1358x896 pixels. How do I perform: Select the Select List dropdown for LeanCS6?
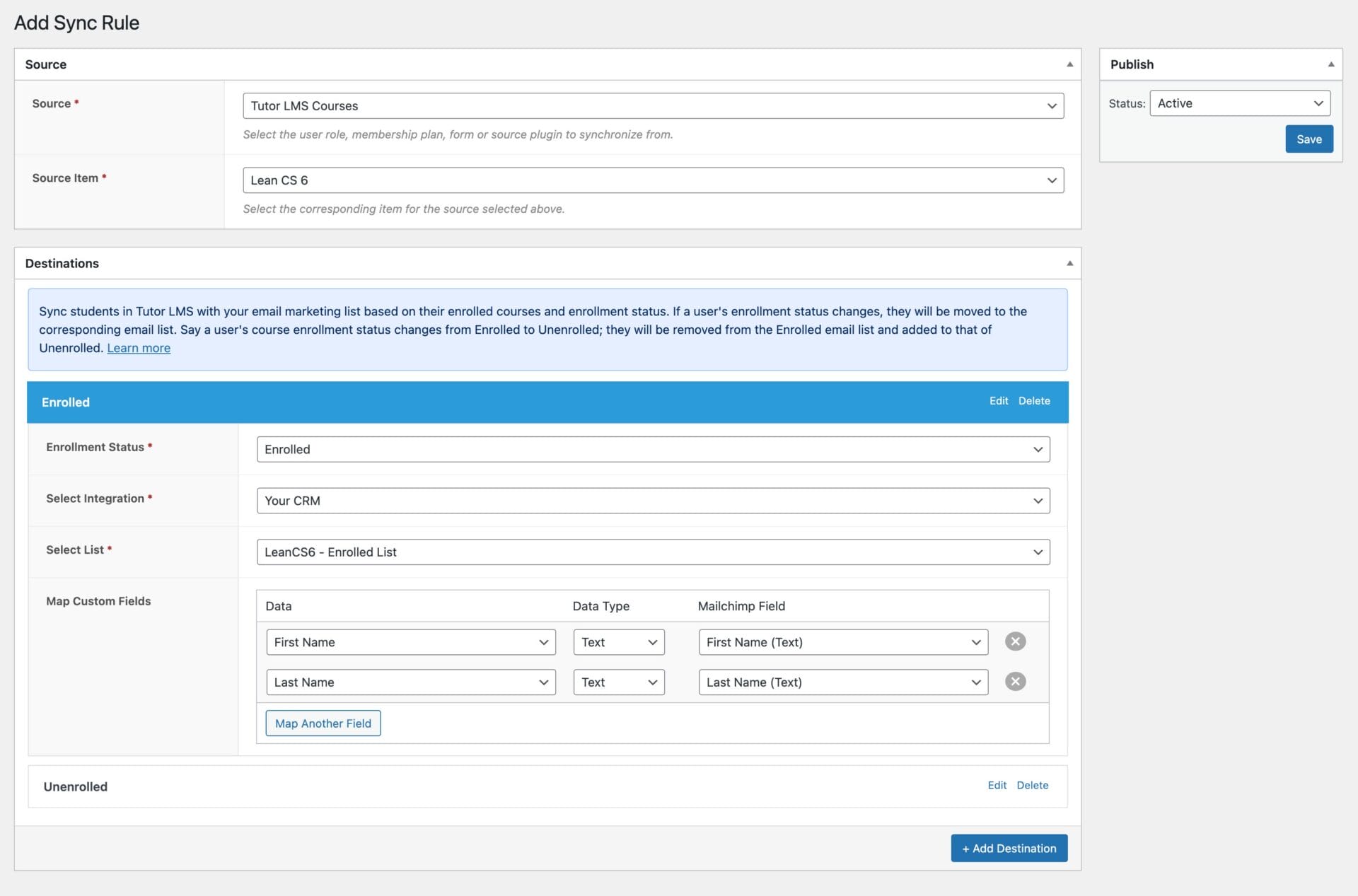click(652, 551)
